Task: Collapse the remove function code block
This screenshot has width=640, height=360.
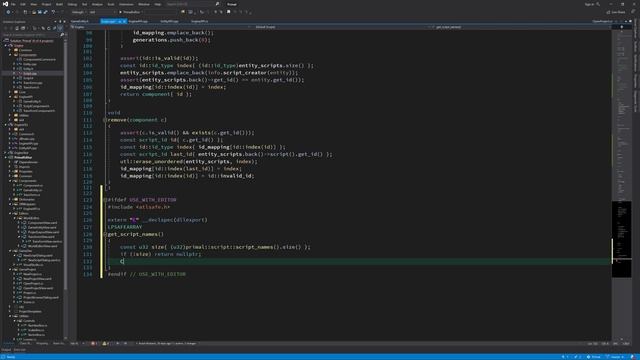Action: pos(105,120)
